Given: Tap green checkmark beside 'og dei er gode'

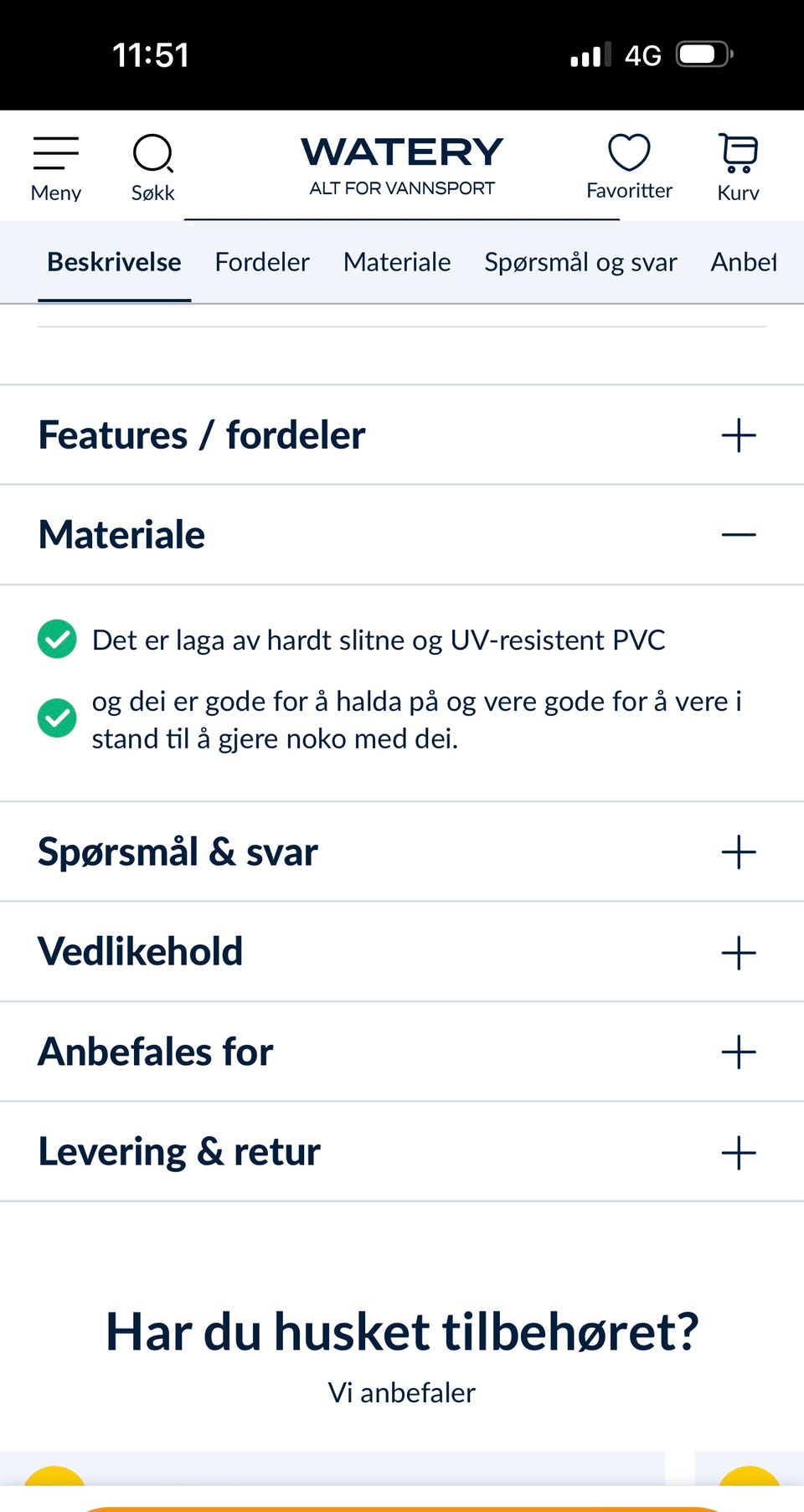Looking at the screenshot, I should pyautogui.click(x=57, y=718).
